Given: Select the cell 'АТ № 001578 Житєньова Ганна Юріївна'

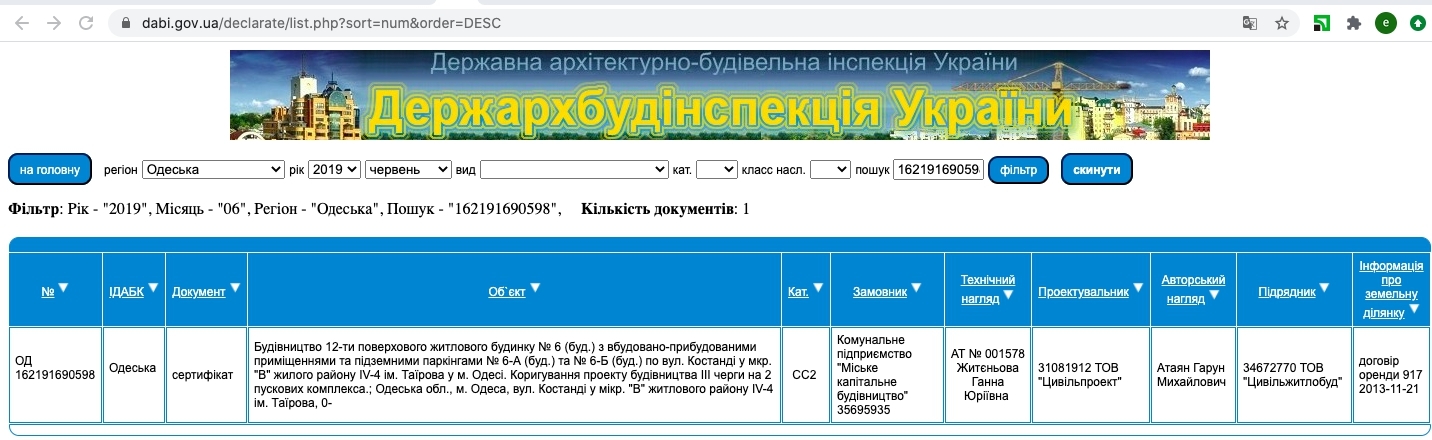Looking at the screenshot, I should pyautogui.click(x=988, y=375).
